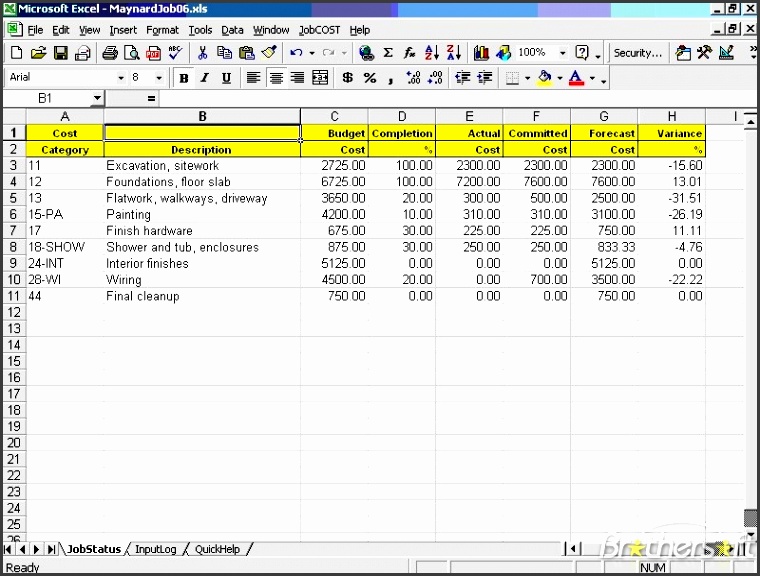Apply Comma style formatting
760x576 pixels.
click(x=391, y=78)
